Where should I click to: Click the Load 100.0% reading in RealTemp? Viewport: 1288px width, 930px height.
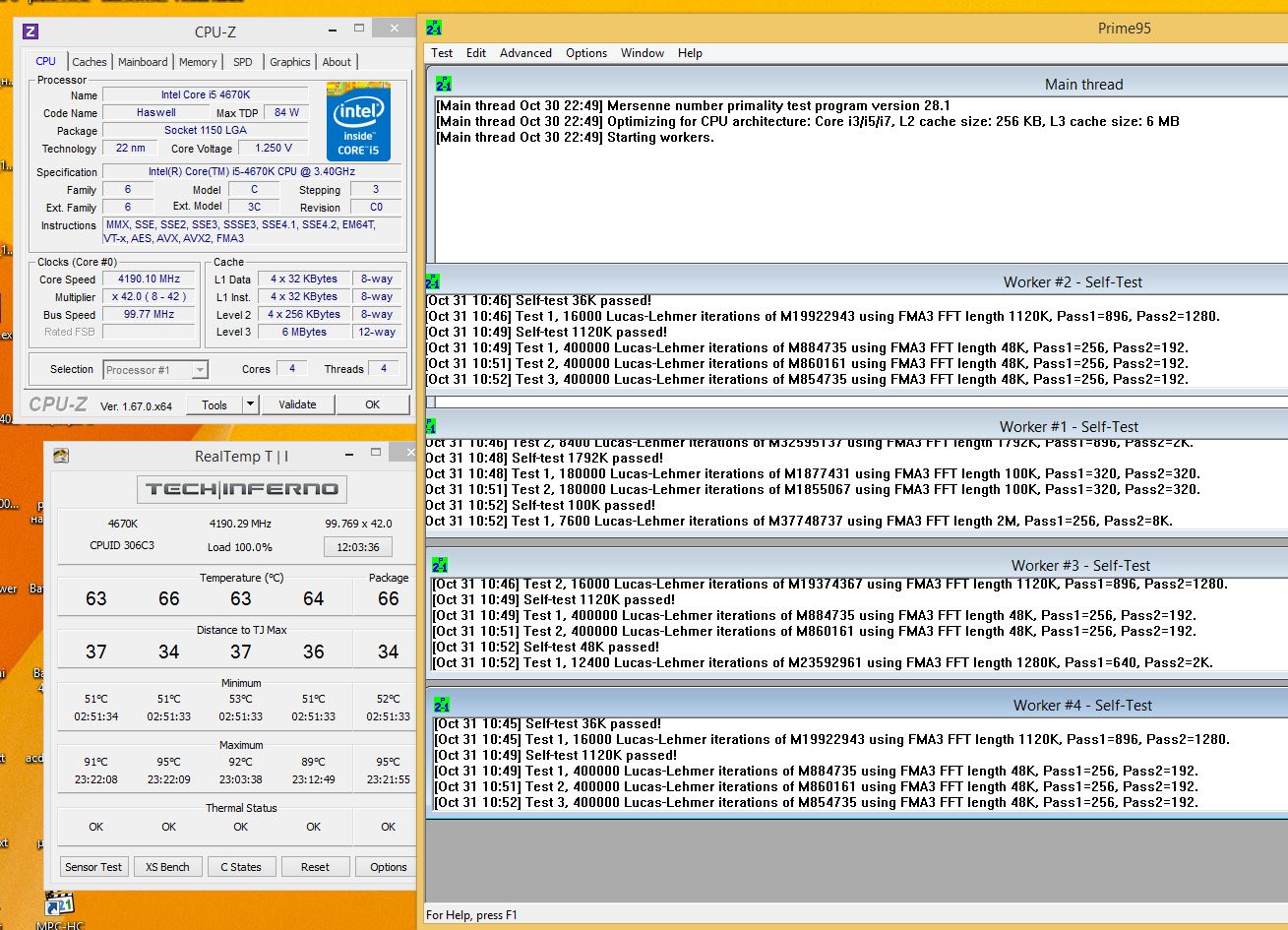coord(240,547)
